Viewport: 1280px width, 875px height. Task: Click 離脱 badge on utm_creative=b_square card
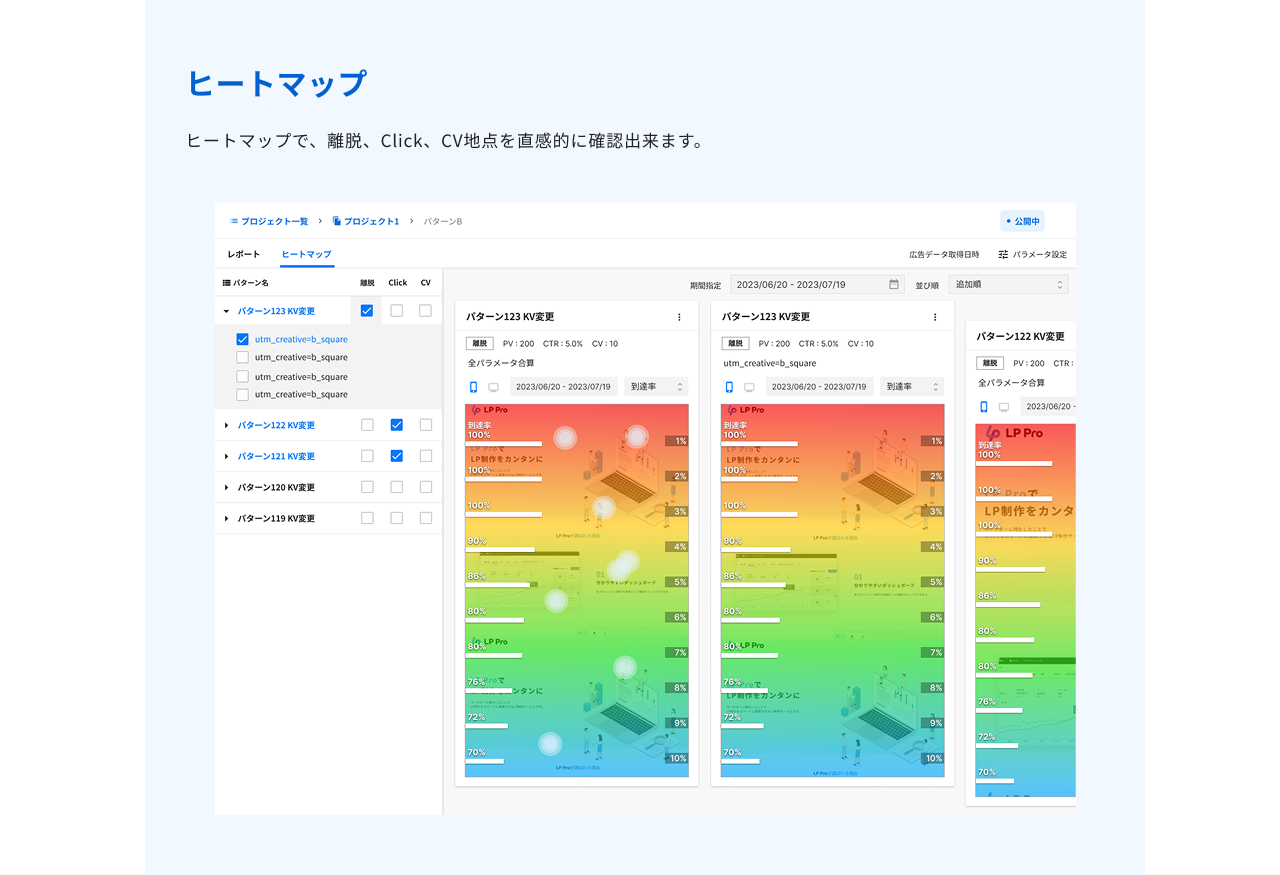click(735, 343)
